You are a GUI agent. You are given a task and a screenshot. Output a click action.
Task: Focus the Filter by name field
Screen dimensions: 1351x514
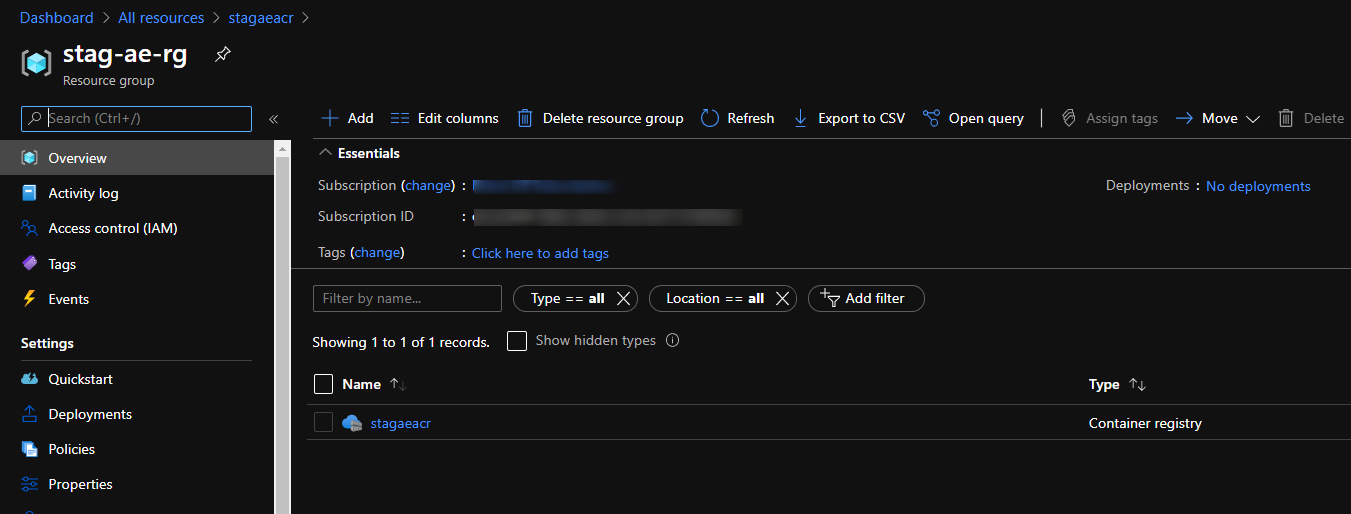click(x=407, y=298)
